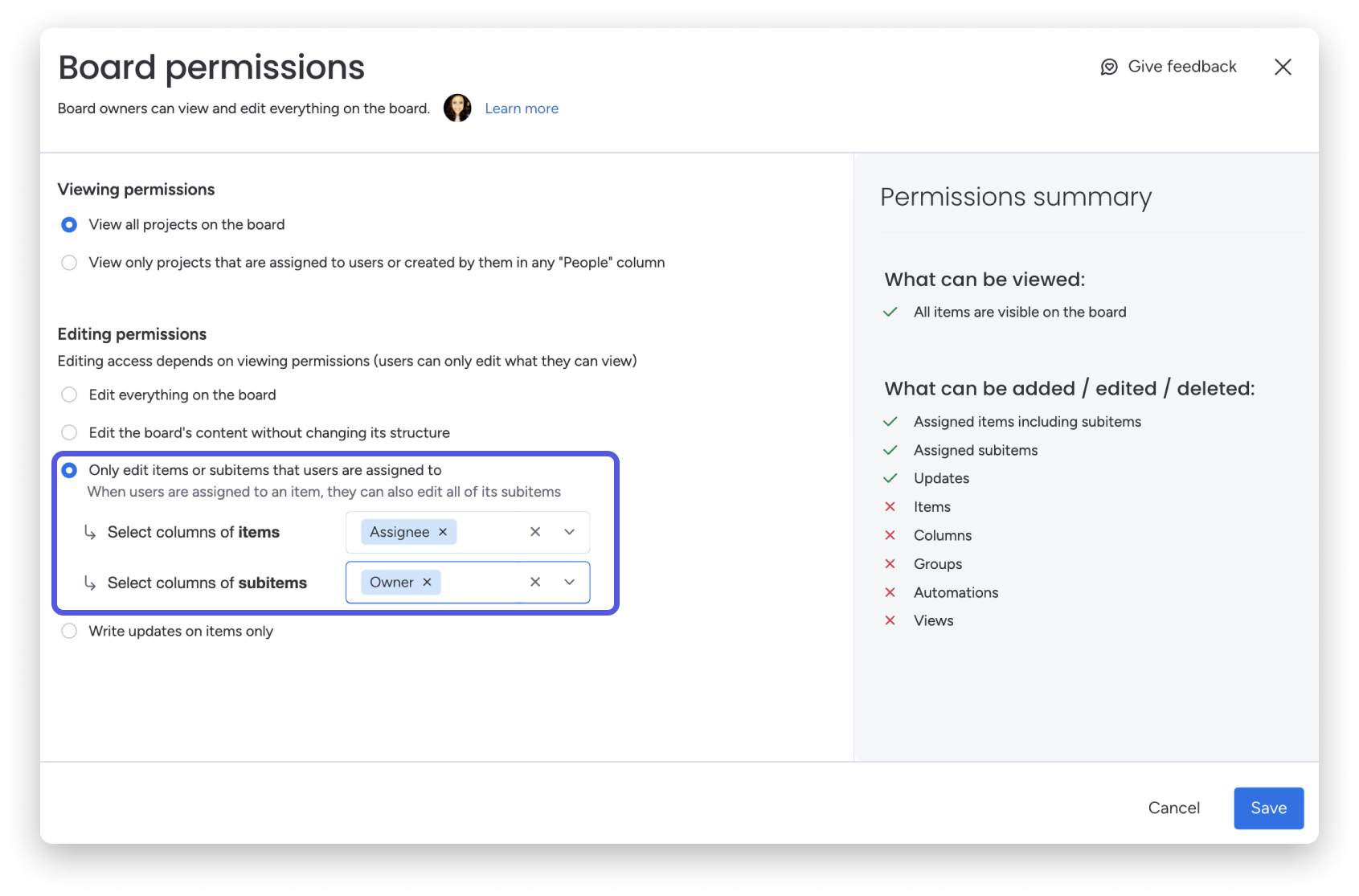Remove the Assignee chip from items columns

(x=443, y=531)
